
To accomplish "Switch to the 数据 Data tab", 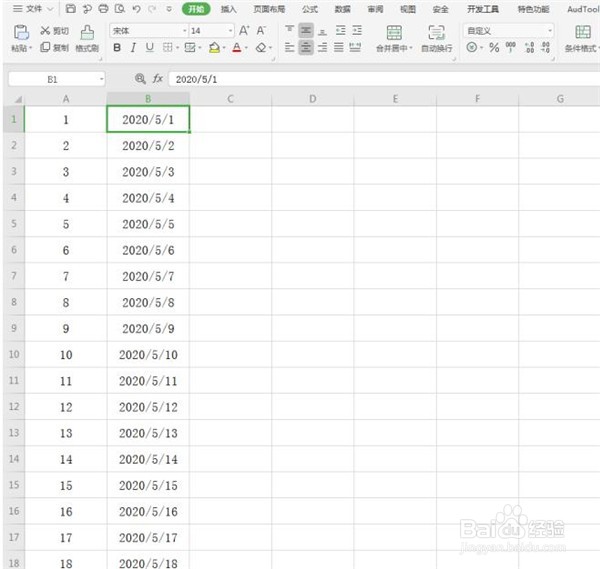I will (x=342, y=9).
